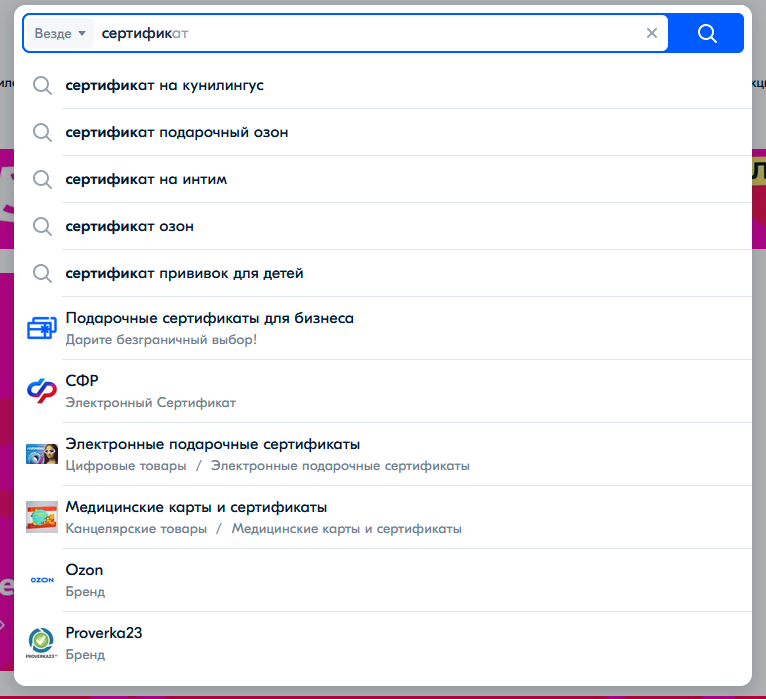Image resolution: width=766 pixels, height=699 pixels.
Task: Click the Бренд label under Proverka23
Action: point(85,655)
